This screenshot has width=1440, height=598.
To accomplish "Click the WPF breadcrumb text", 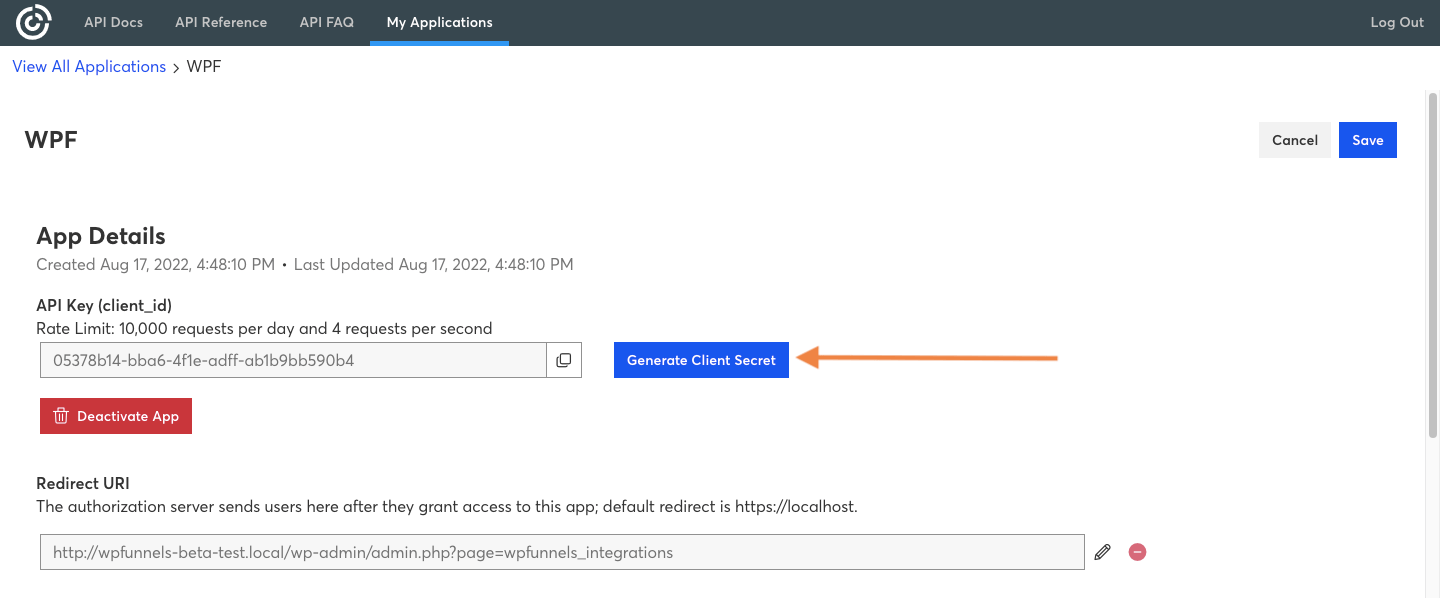I will (x=204, y=66).
